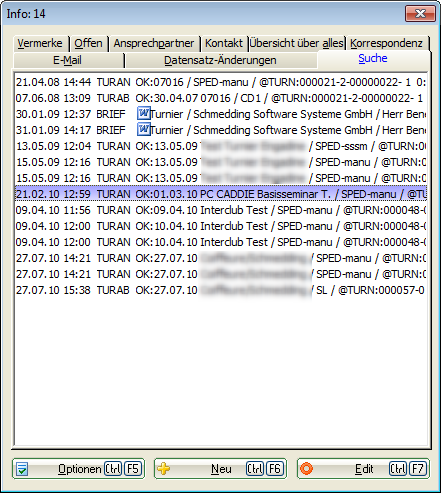Select the highlighted PC CADDIE Basisseminar entry
This screenshot has height=493, width=441.
(221, 194)
